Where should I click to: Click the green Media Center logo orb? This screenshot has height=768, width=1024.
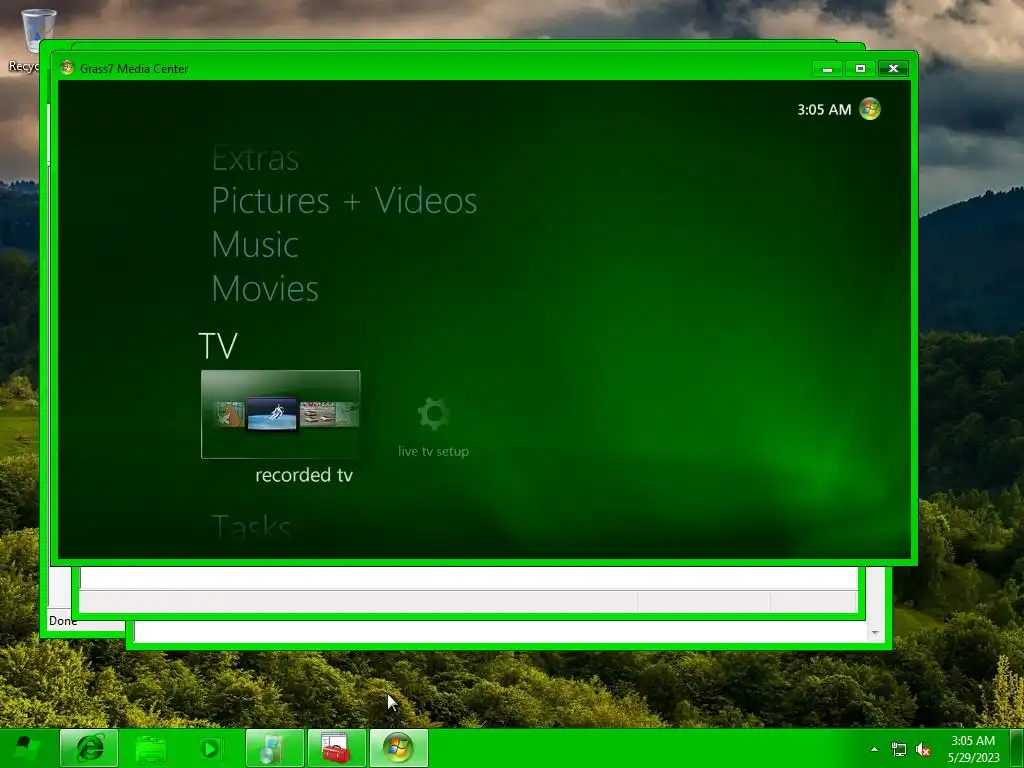pos(870,109)
